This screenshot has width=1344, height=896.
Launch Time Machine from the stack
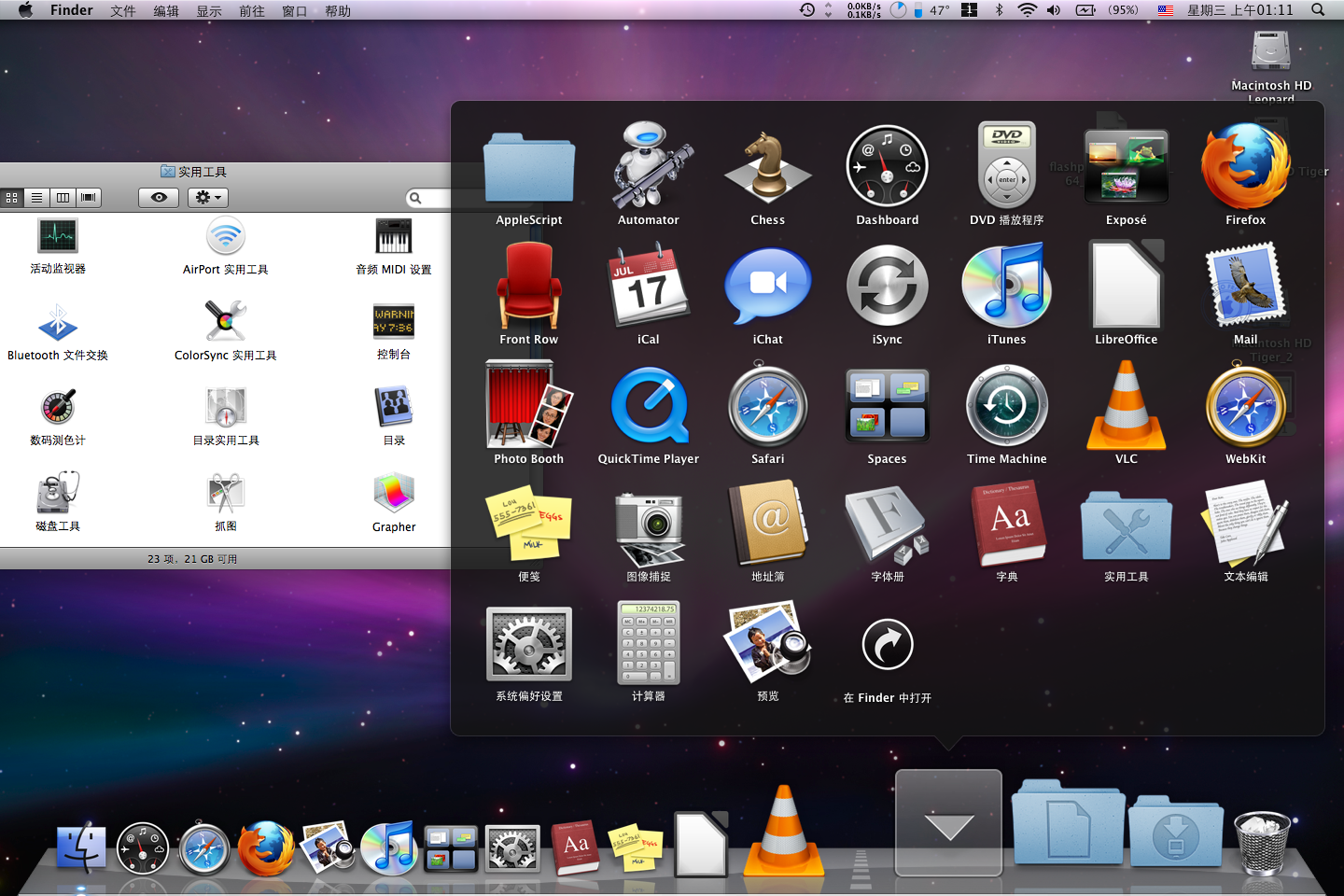click(x=1006, y=405)
